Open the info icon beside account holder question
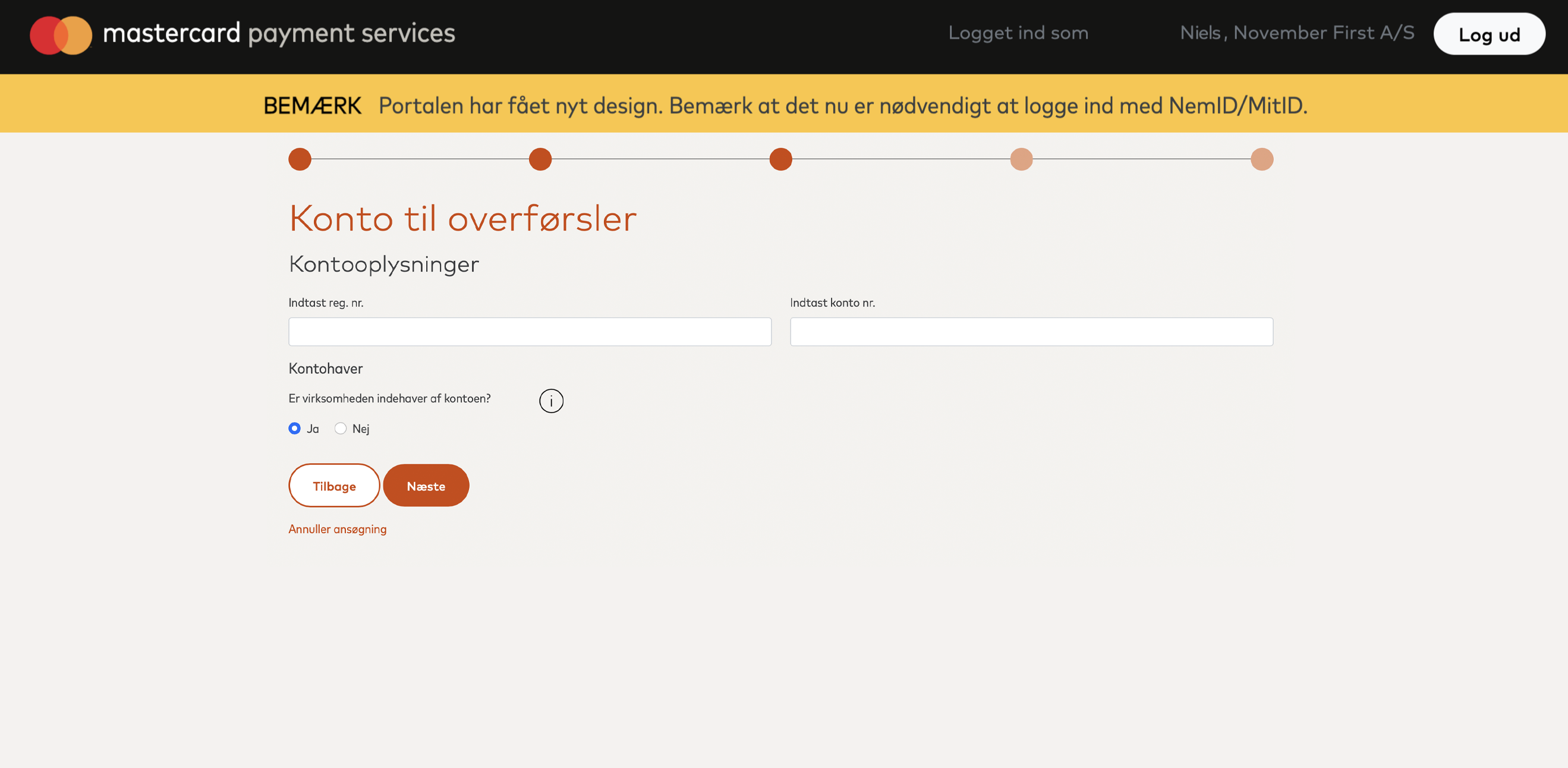The image size is (1568, 768). [551, 401]
